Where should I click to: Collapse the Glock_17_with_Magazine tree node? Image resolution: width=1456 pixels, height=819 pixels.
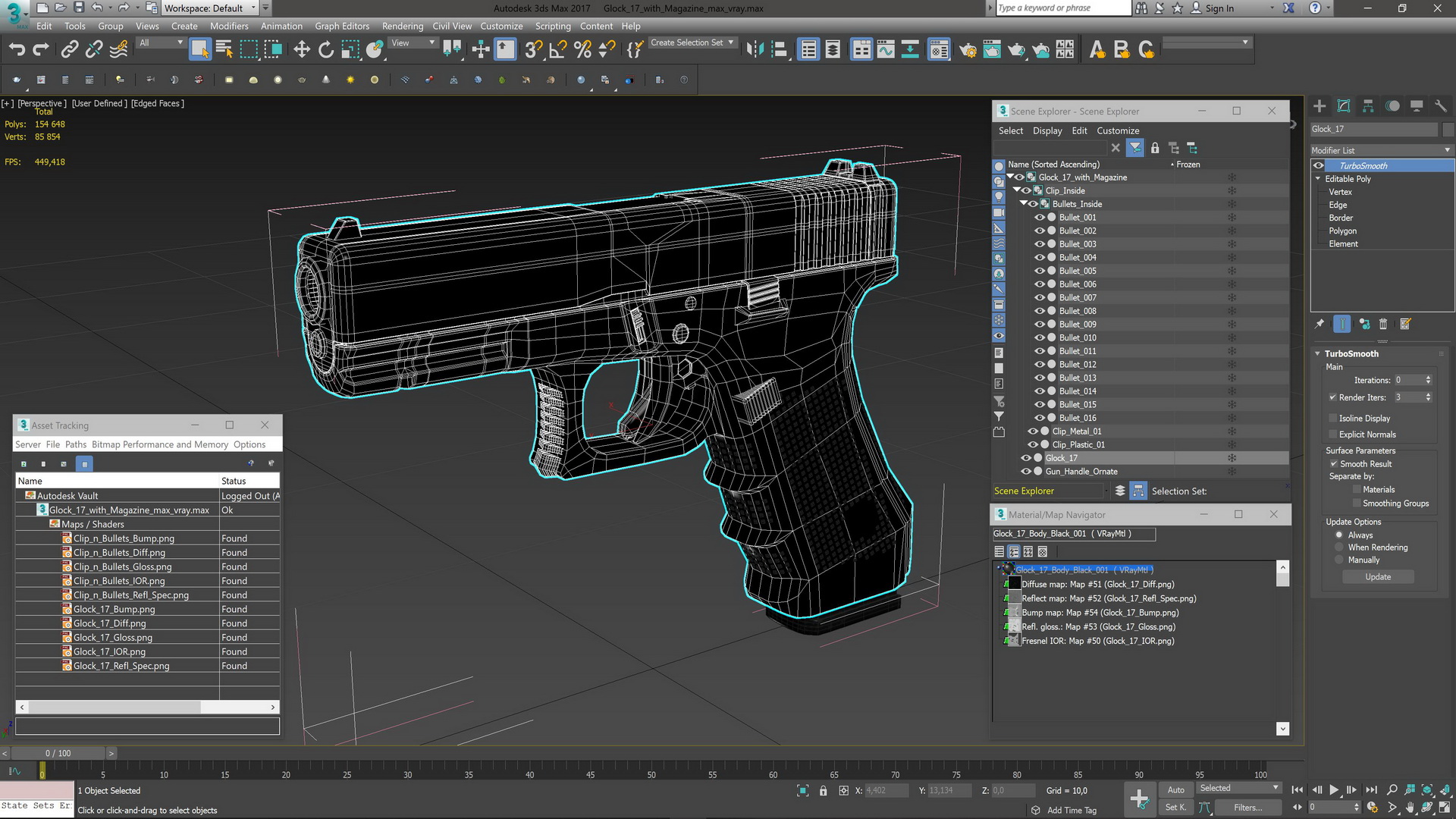(1010, 177)
